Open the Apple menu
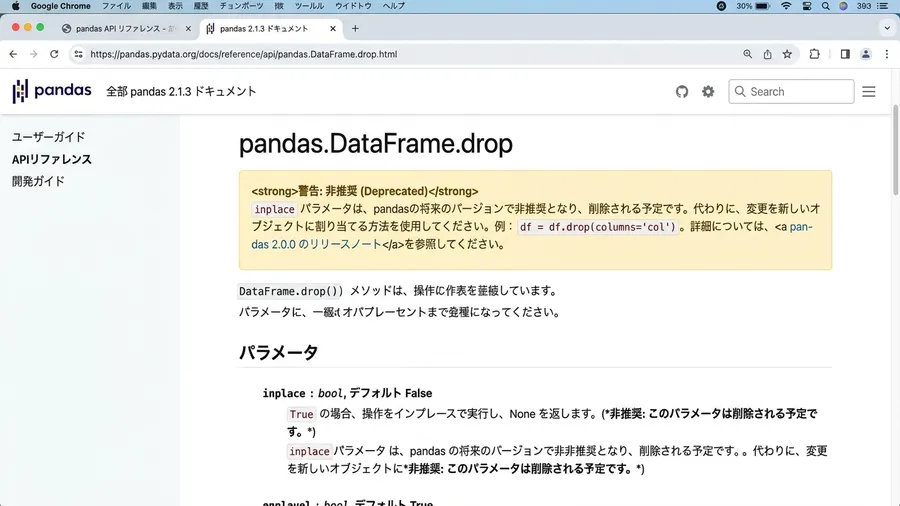Screen dimensions: 900x506 coord(15,6)
